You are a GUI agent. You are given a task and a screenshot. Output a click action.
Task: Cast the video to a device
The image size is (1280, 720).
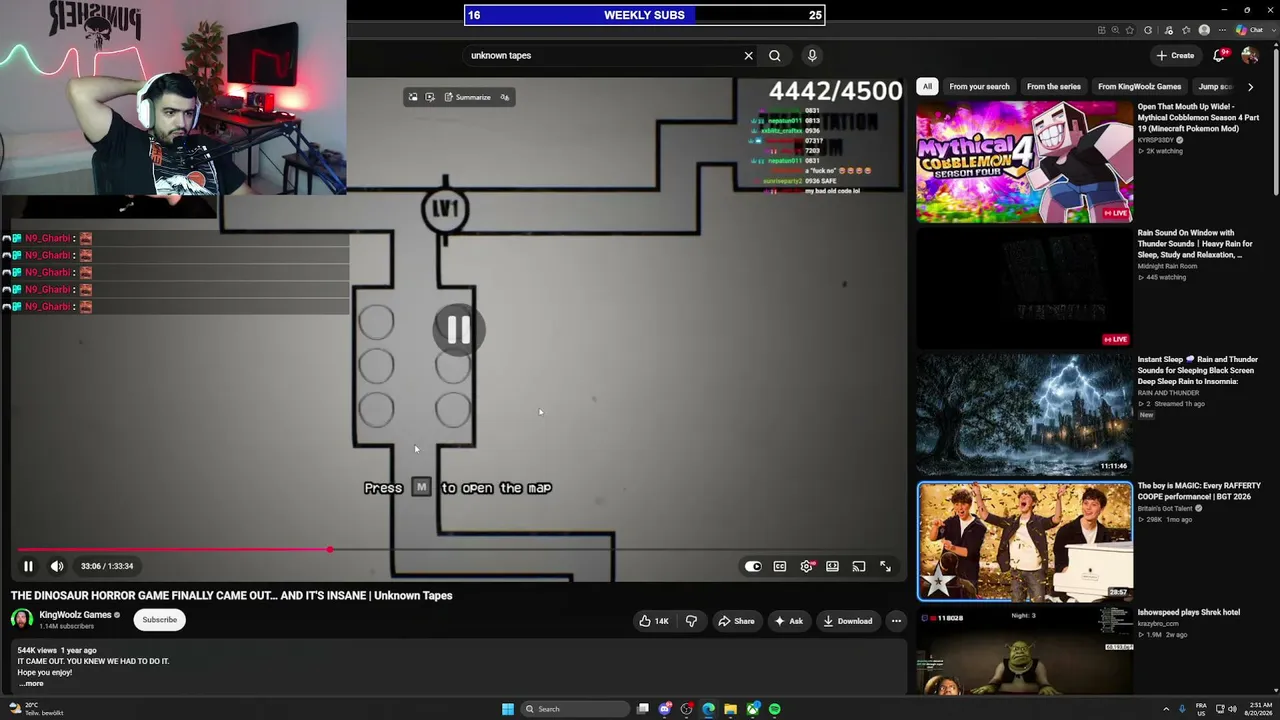pyautogui.click(x=859, y=566)
